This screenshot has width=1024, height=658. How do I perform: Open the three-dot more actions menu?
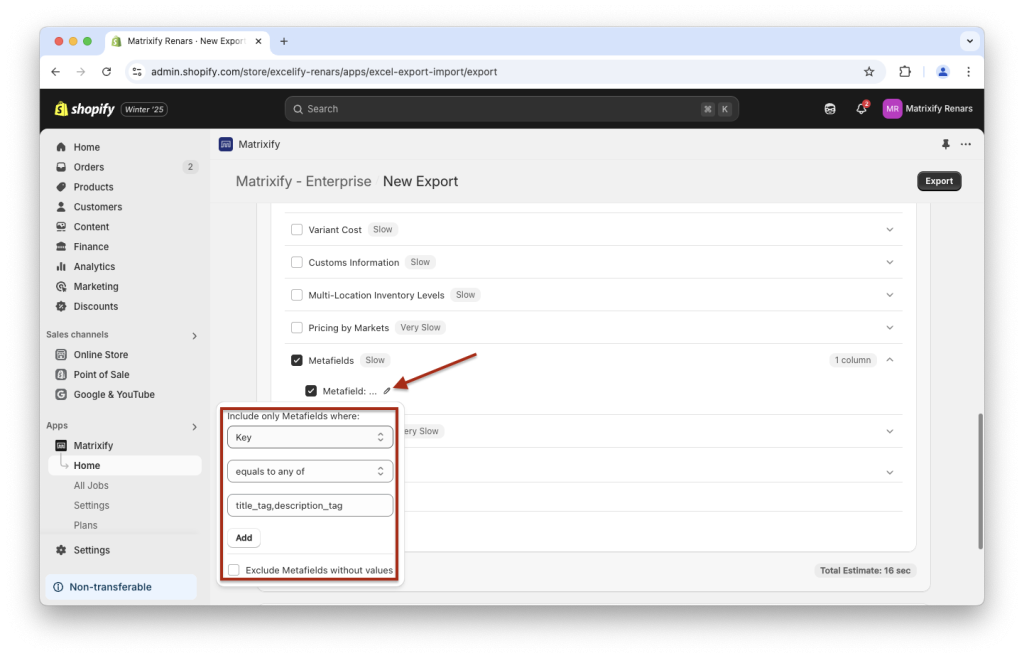[x=965, y=144]
